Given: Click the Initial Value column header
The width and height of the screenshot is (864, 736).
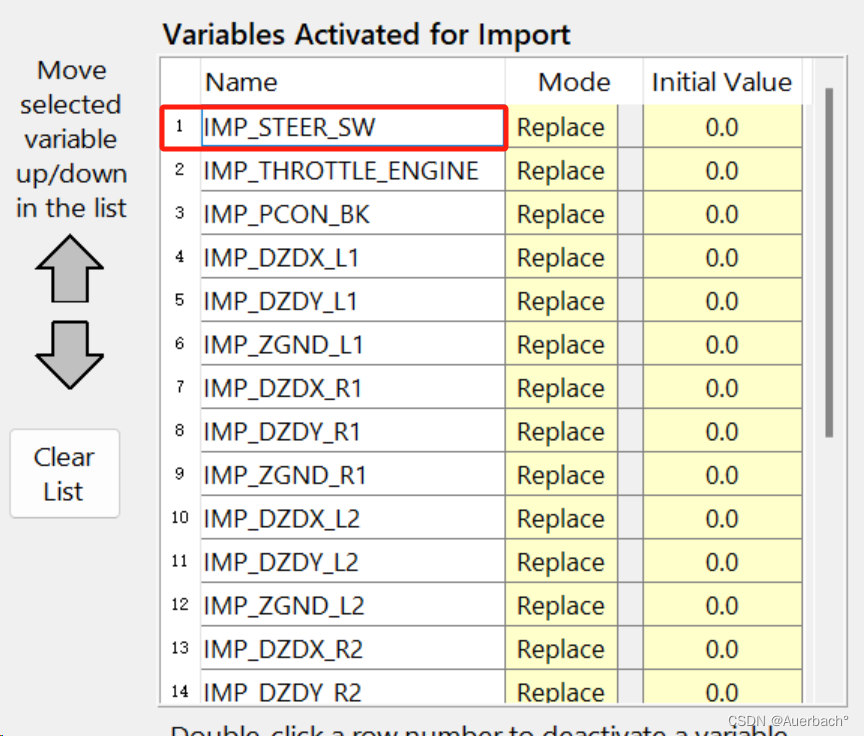Looking at the screenshot, I should (x=722, y=82).
